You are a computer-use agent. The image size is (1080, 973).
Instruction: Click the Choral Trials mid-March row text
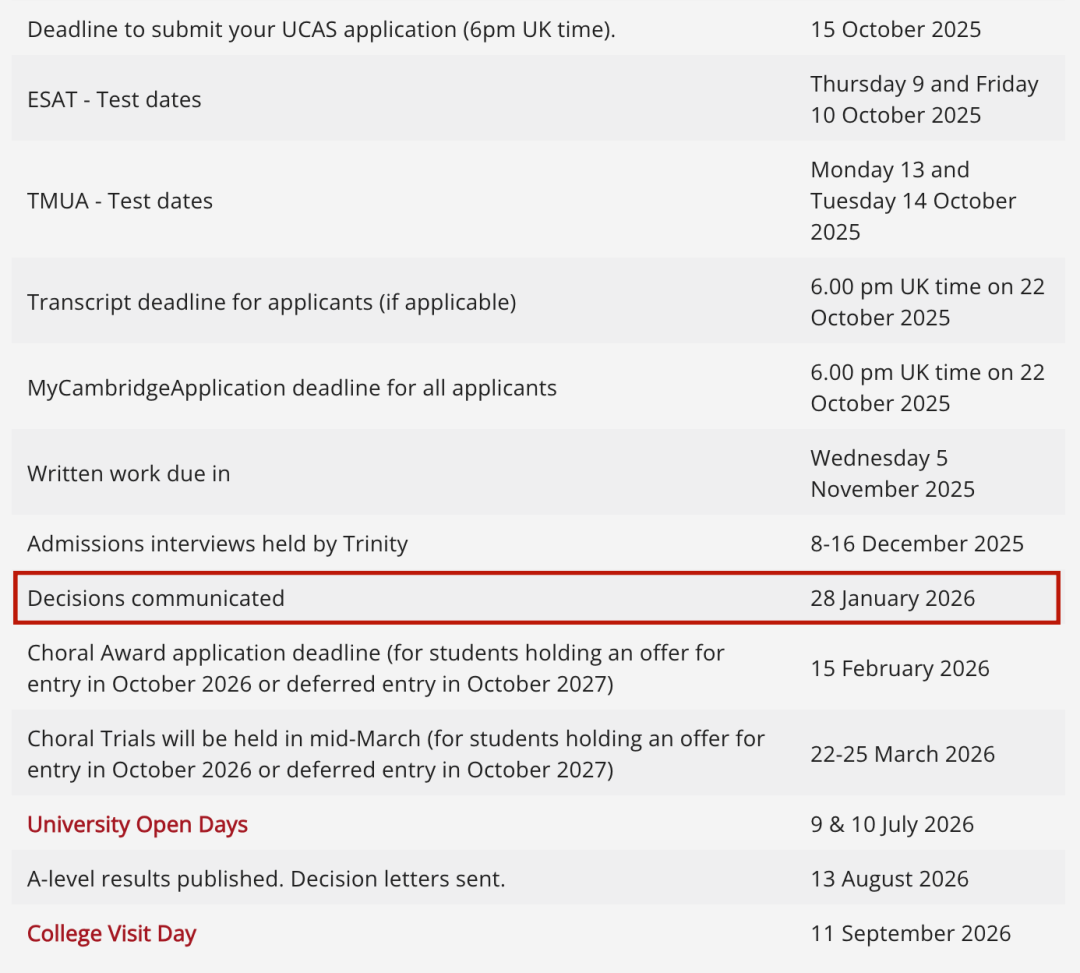pos(395,754)
